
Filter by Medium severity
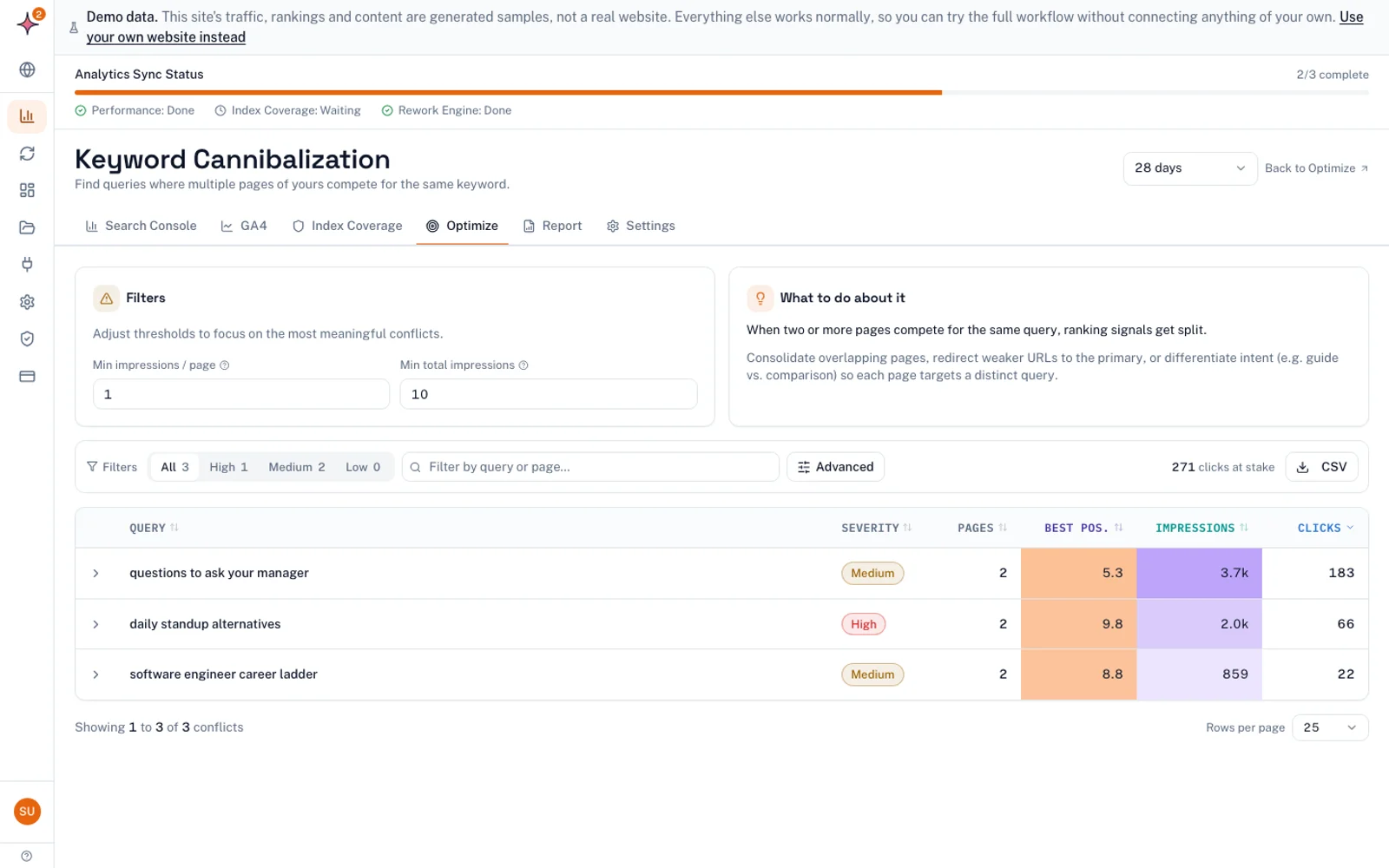[x=297, y=467]
